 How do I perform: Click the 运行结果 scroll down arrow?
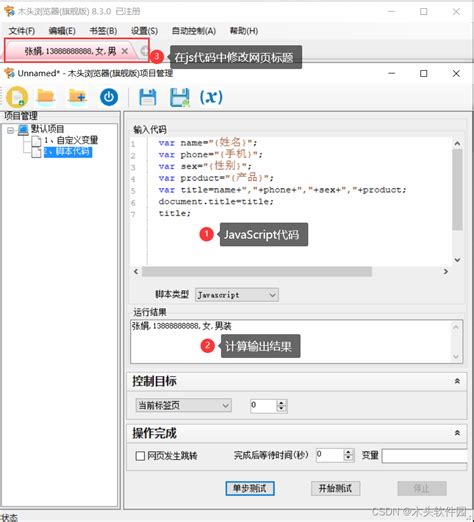point(456,357)
